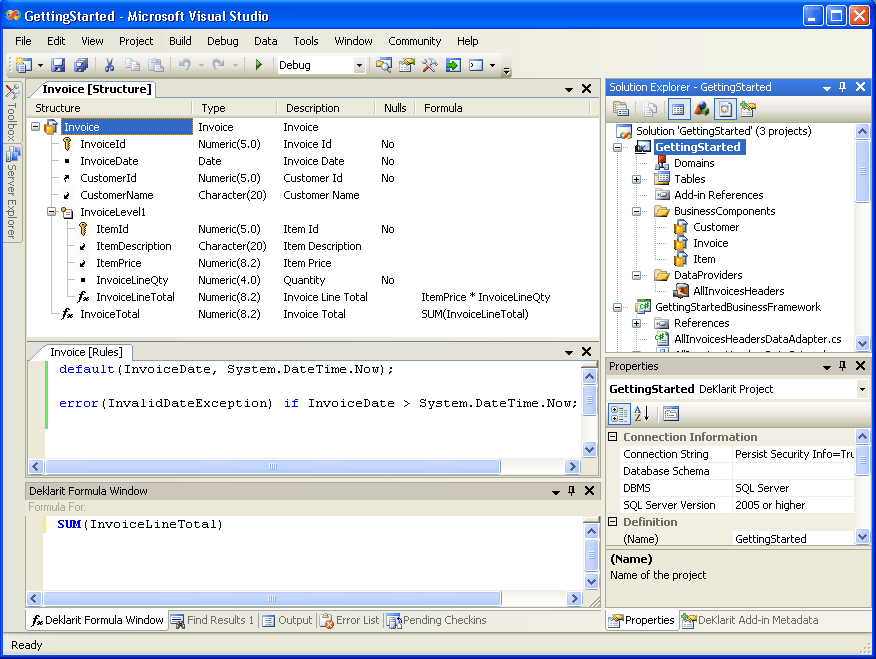Click the rules editor horizontal scrollbar

tap(304, 466)
